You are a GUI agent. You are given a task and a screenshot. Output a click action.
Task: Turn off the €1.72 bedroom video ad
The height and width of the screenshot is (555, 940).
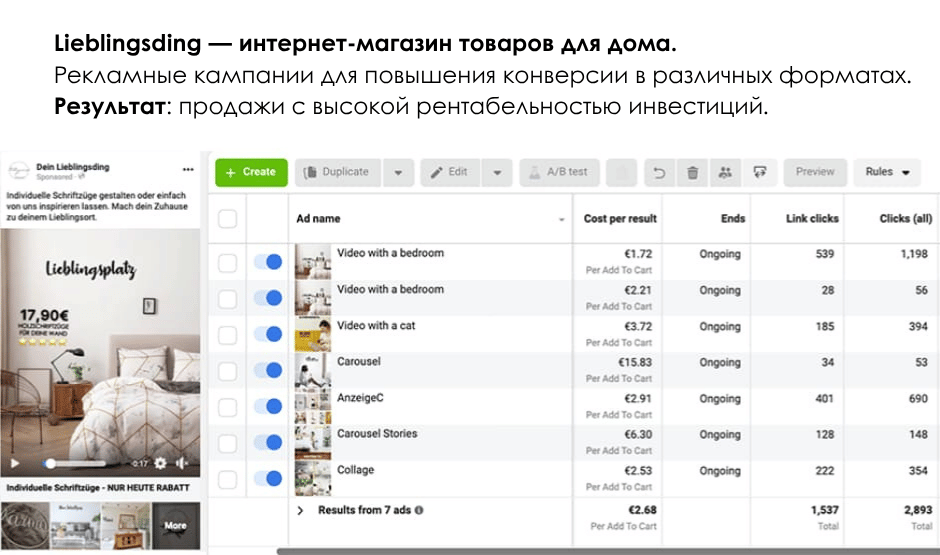click(x=267, y=262)
